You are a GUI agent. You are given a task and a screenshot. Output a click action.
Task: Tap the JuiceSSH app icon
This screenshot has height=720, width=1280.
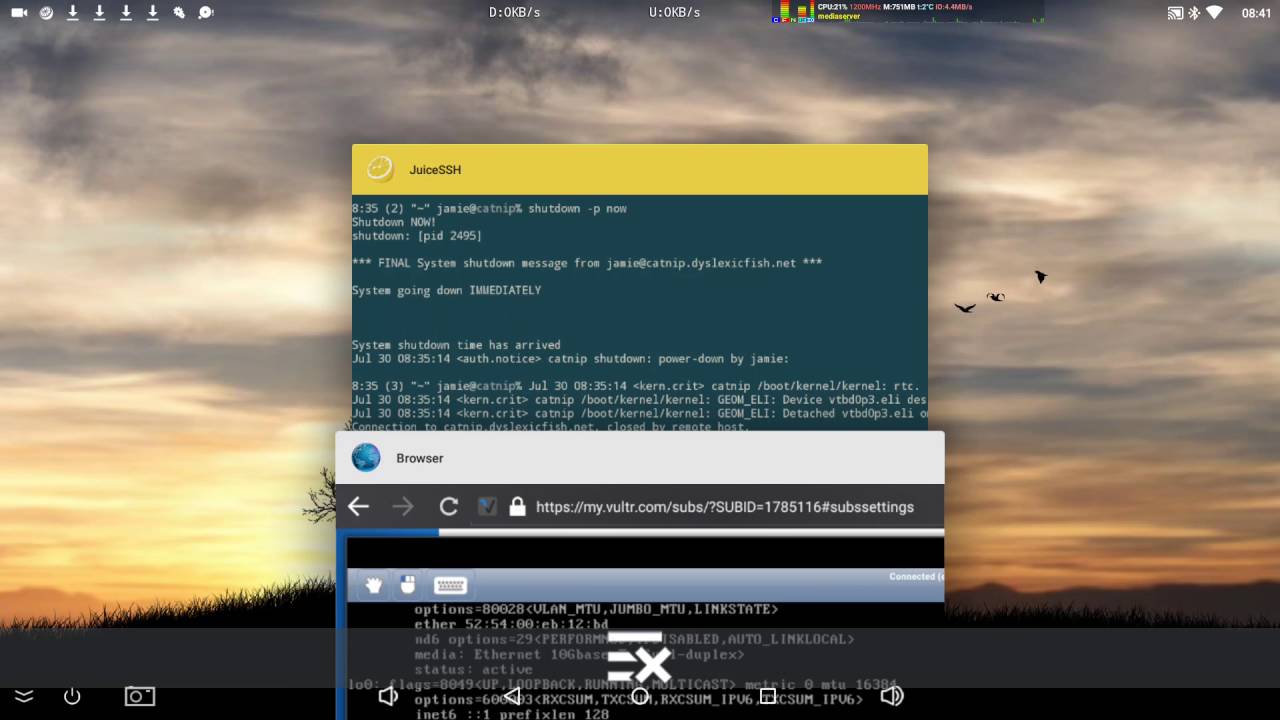(380, 169)
